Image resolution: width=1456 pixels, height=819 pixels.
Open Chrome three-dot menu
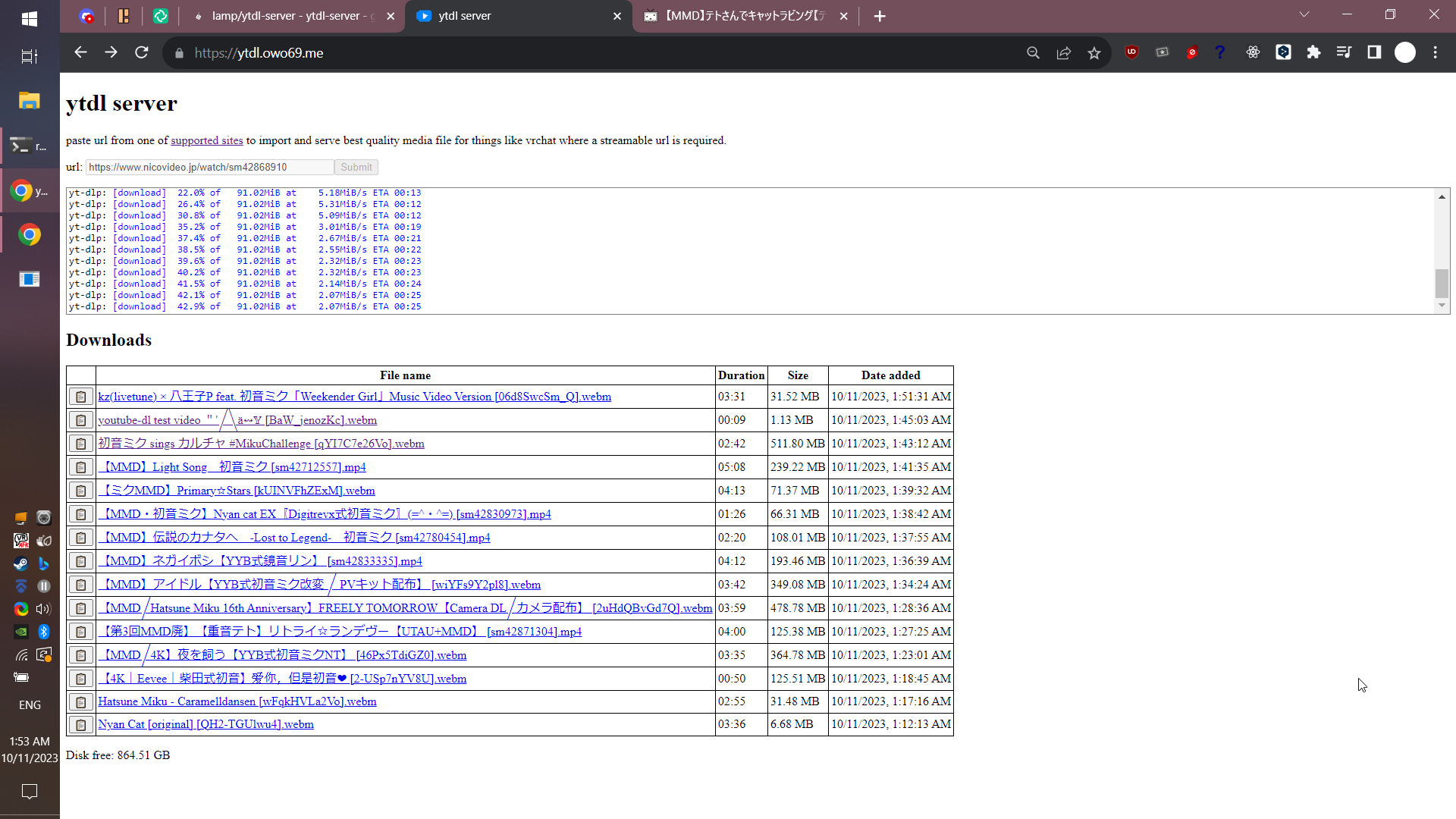click(1435, 52)
